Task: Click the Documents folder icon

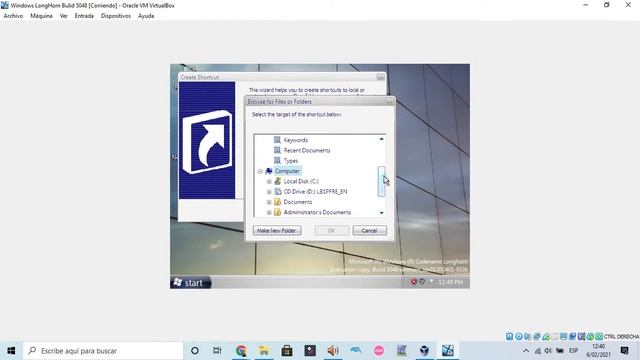Action: (x=278, y=202)
